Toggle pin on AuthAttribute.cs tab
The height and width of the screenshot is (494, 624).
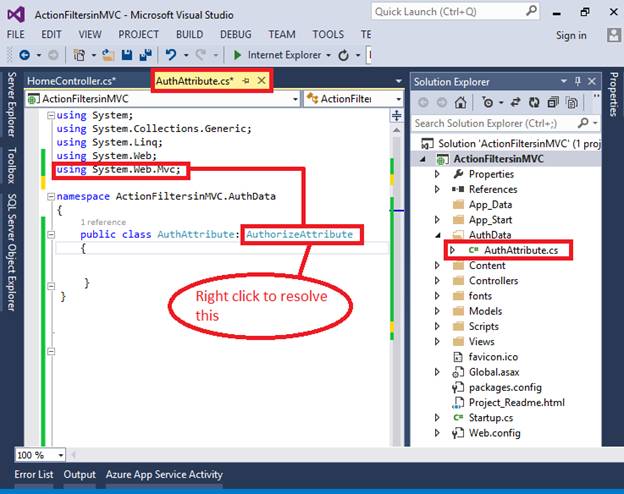(246, 80)
